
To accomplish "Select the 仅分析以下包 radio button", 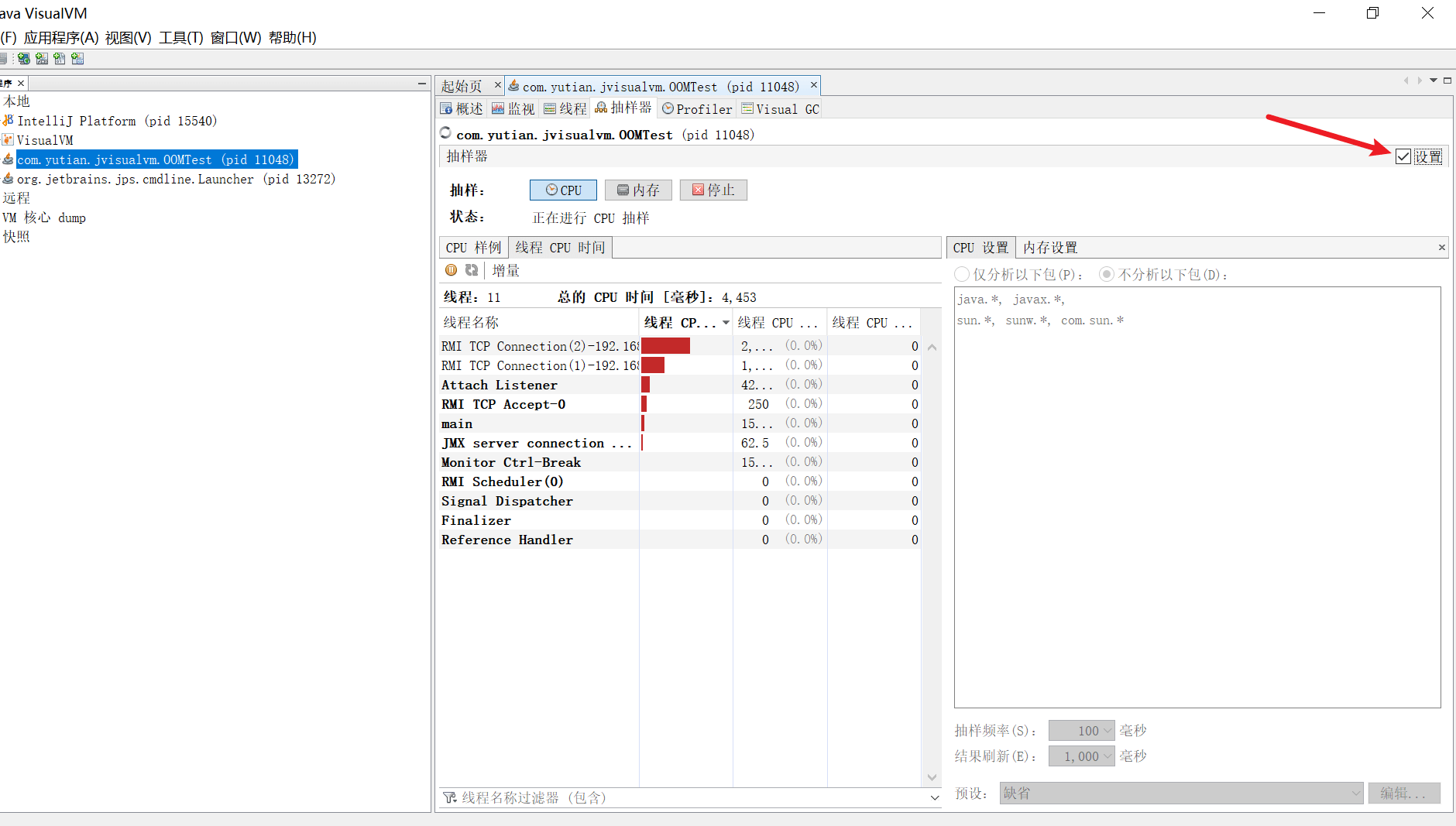I will click(x=962, y=274).
